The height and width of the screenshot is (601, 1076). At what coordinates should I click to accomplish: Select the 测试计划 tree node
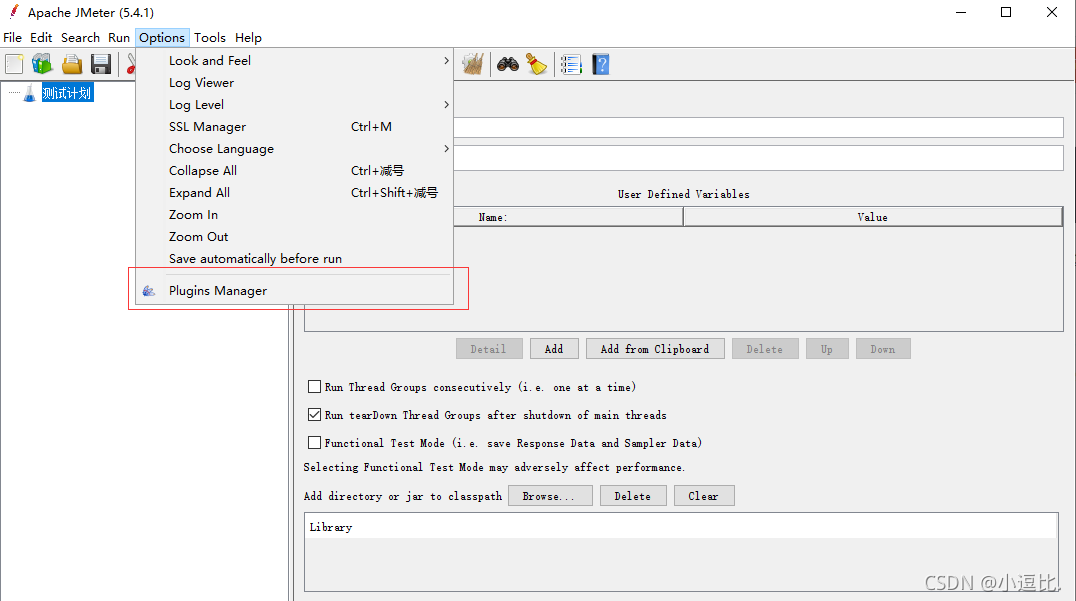point(67,93)
